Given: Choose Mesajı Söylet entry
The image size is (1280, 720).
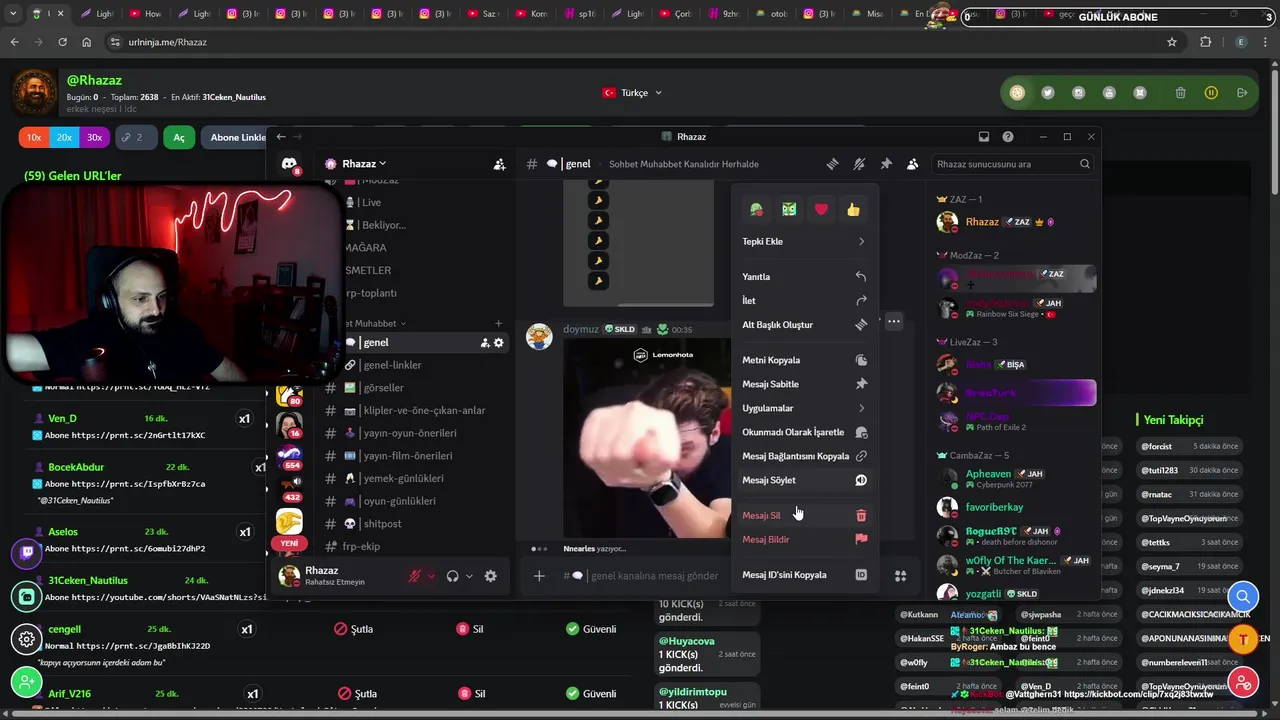Looking at the screenshot, I should [x=804, y=480].
